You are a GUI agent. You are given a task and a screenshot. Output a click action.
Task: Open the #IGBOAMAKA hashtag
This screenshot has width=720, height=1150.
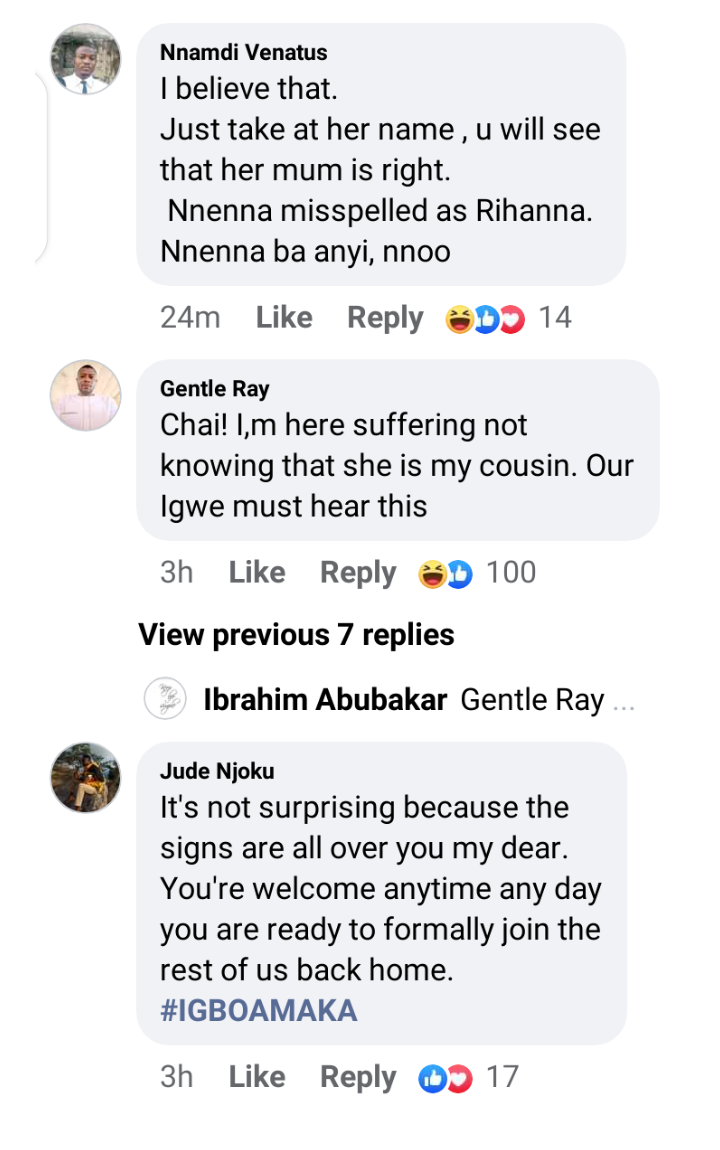258,1010
